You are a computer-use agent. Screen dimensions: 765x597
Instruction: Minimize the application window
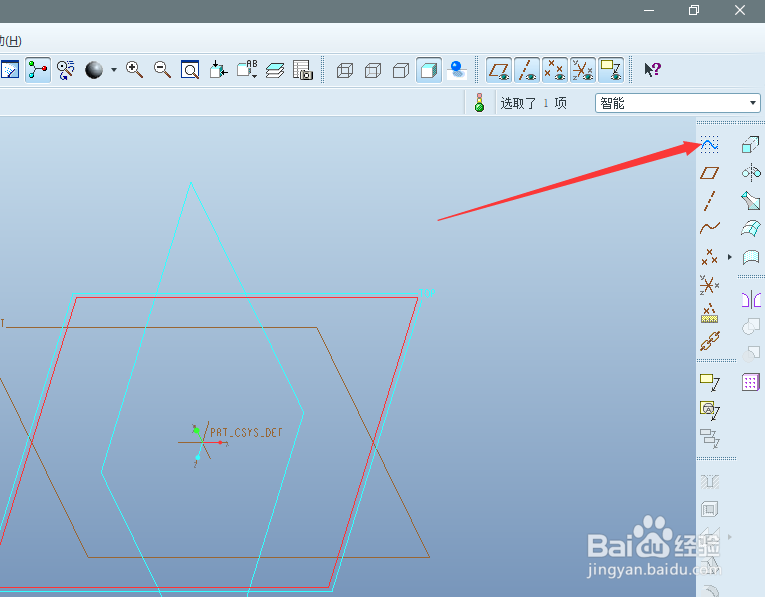tap(649, 10)
